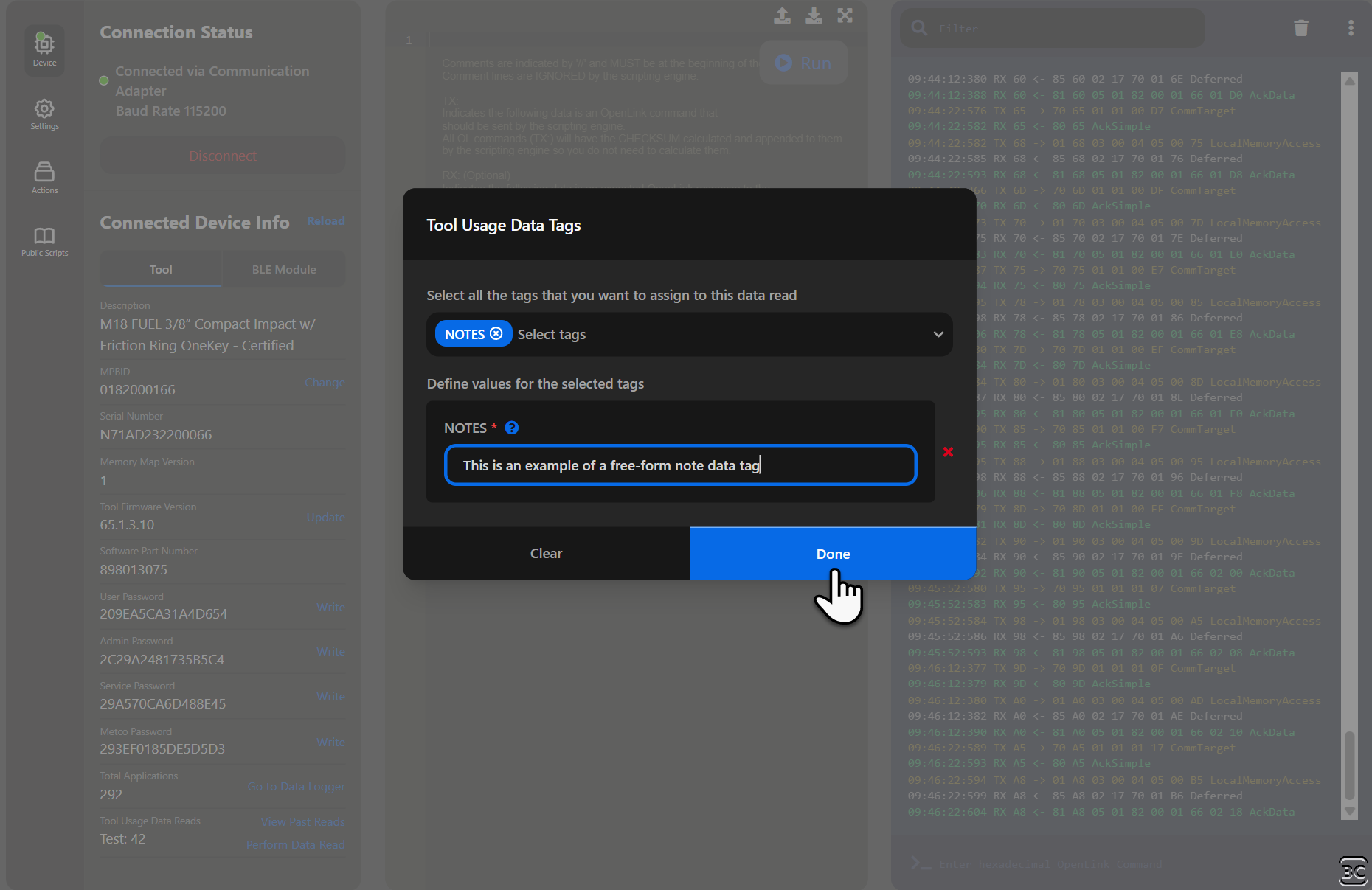1372x890 pixels.
Task: Expand script editor to fullscreen
Action: 845,15
